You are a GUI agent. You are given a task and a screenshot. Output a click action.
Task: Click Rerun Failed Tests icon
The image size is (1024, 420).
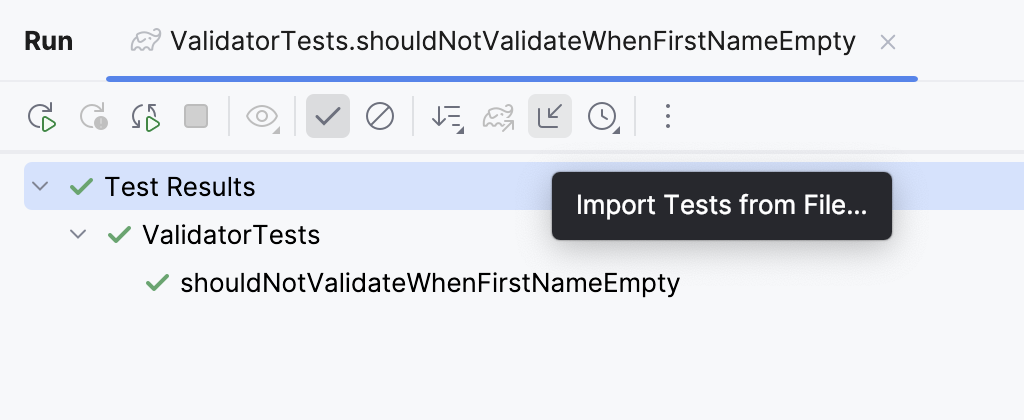(94, 117)
